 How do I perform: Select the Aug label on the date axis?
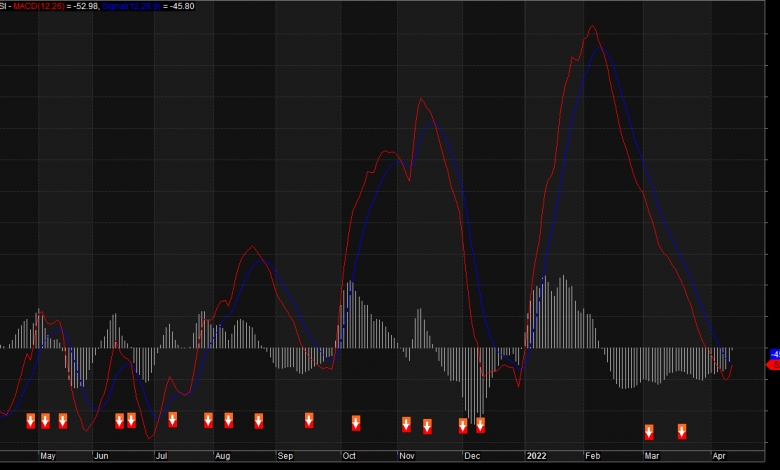[222, 455]
